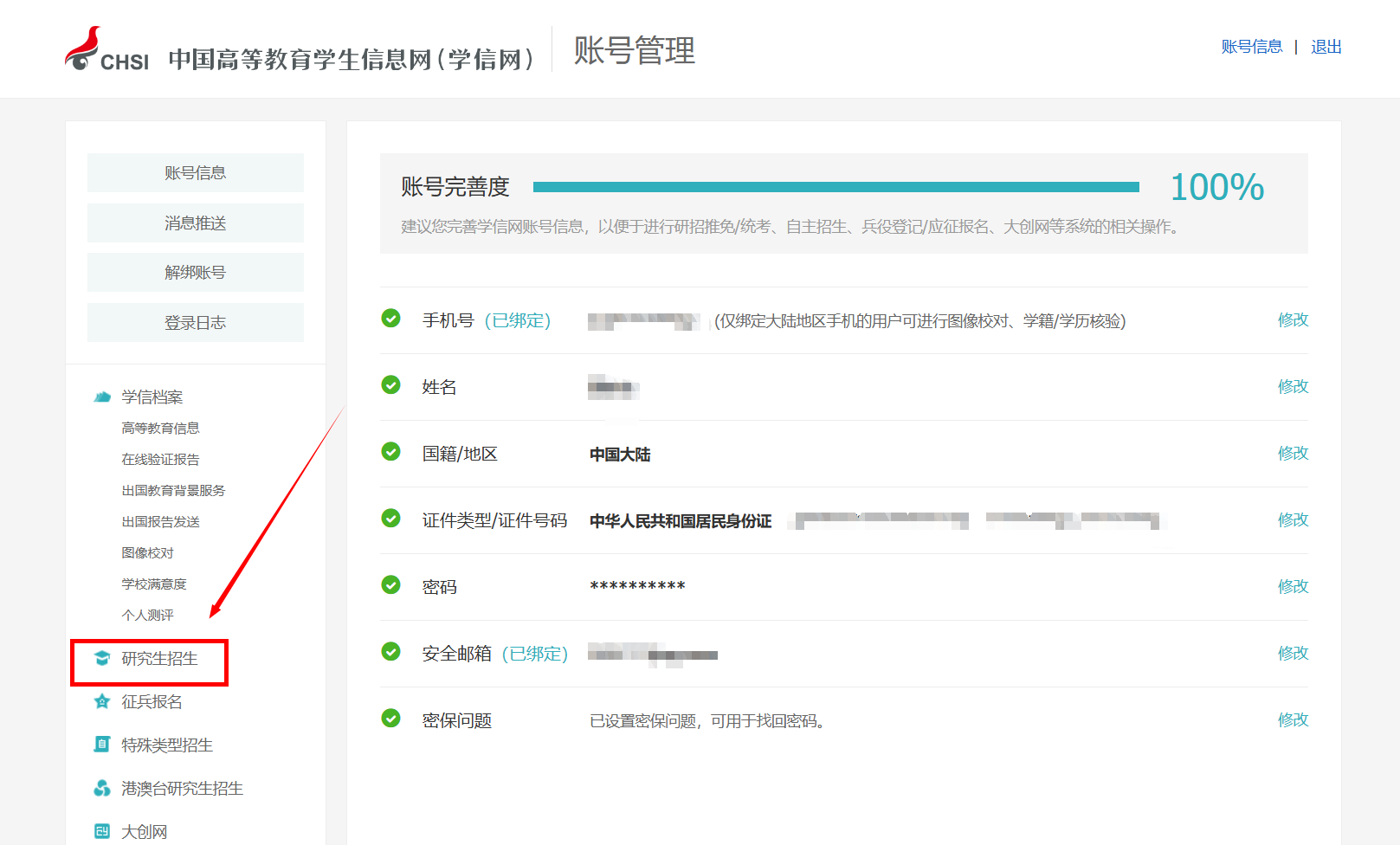The width and height of the screenshot is (1400, 845).
Task: Click 退出 to log out
Action: point(1326,47)
